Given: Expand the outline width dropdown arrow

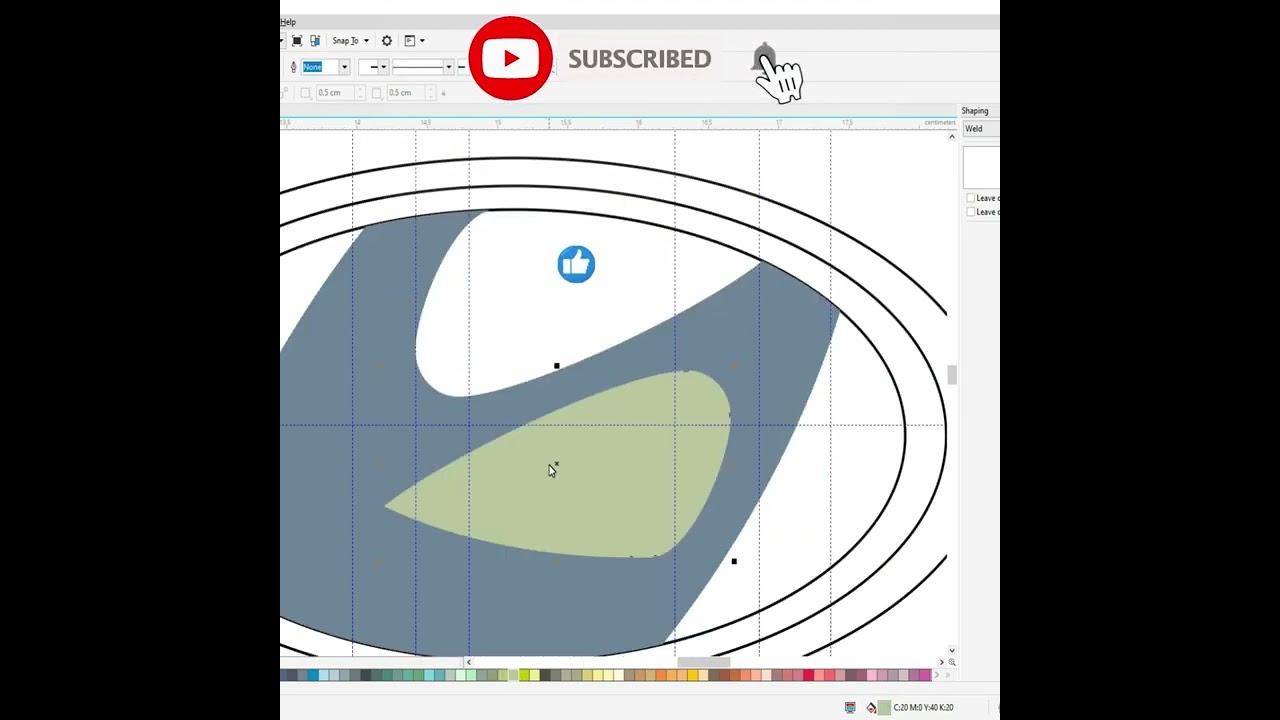Looking at the screenshot, I should point(344,67).
